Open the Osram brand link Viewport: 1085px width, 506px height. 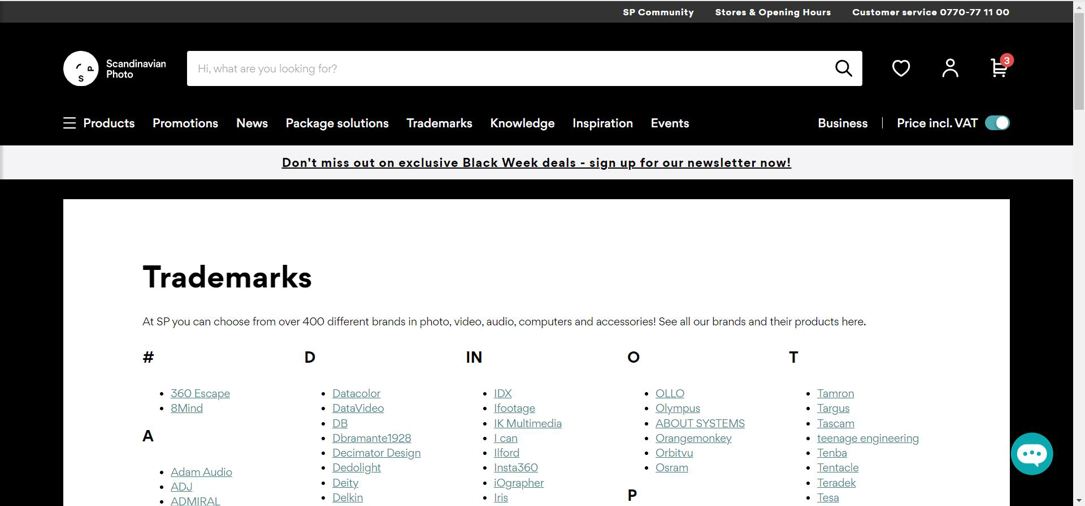(x=672, y=468)
